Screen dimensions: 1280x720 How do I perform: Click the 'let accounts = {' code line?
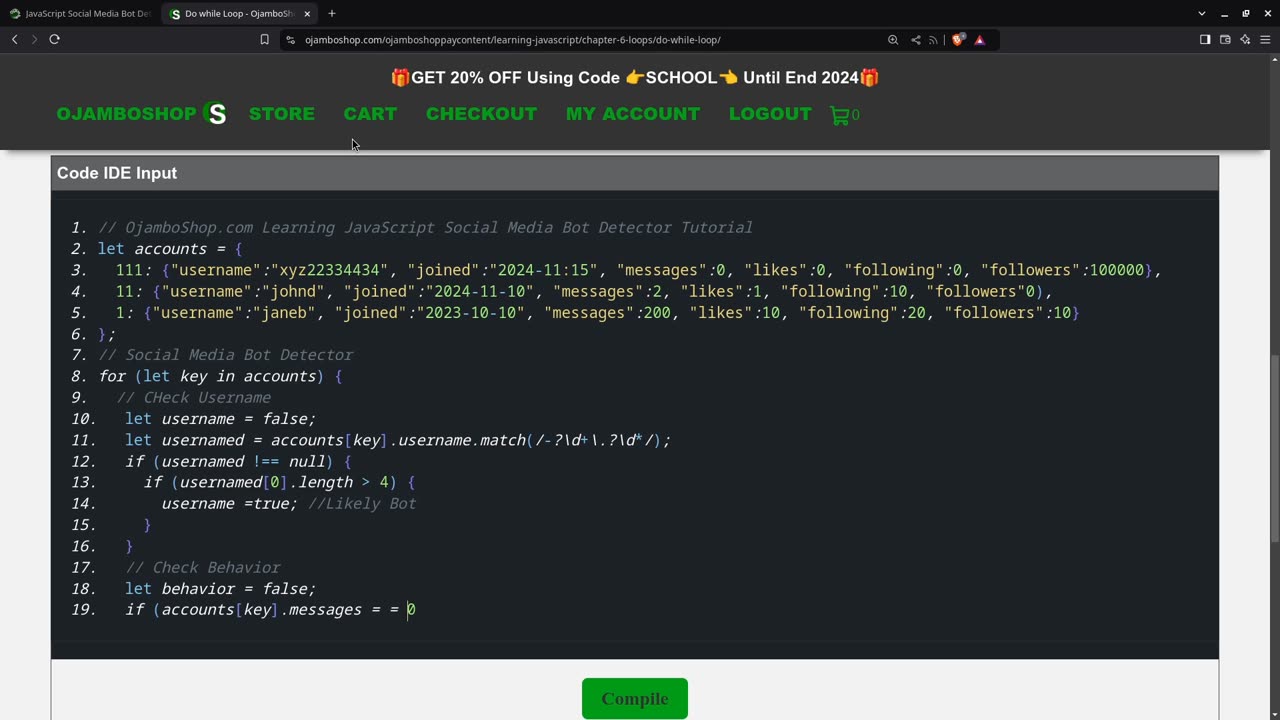[x=170, y=248]
